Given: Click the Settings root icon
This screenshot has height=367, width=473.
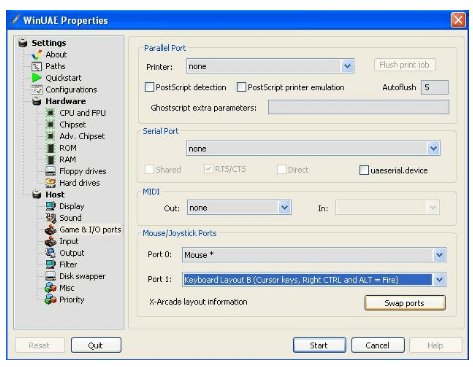Looking at the screenshot, I should point(23,43).
